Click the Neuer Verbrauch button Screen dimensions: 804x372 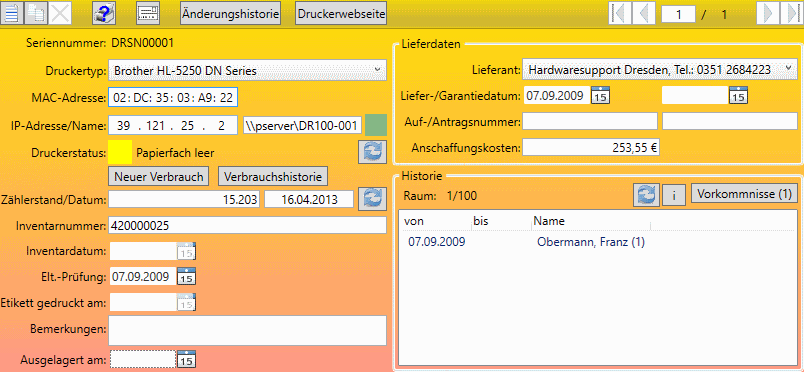[x=159, y=176]
